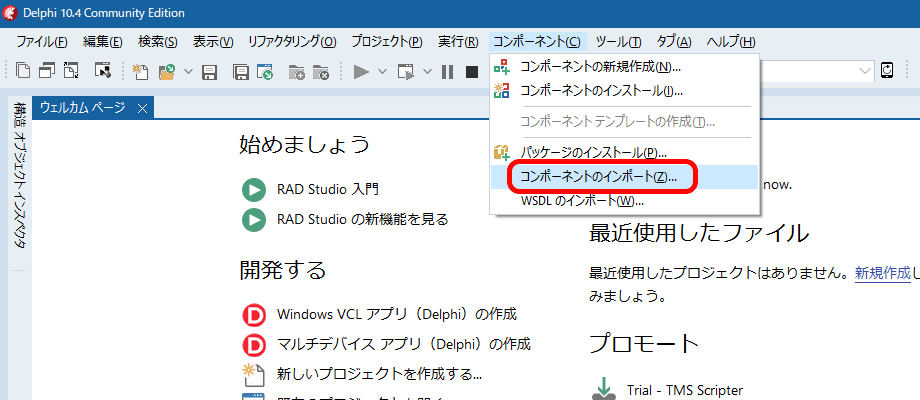The width and height of the screenshot is (920, 400).
Task: Click play icon beside RAD Studio 入門
Action: [253, 190]
